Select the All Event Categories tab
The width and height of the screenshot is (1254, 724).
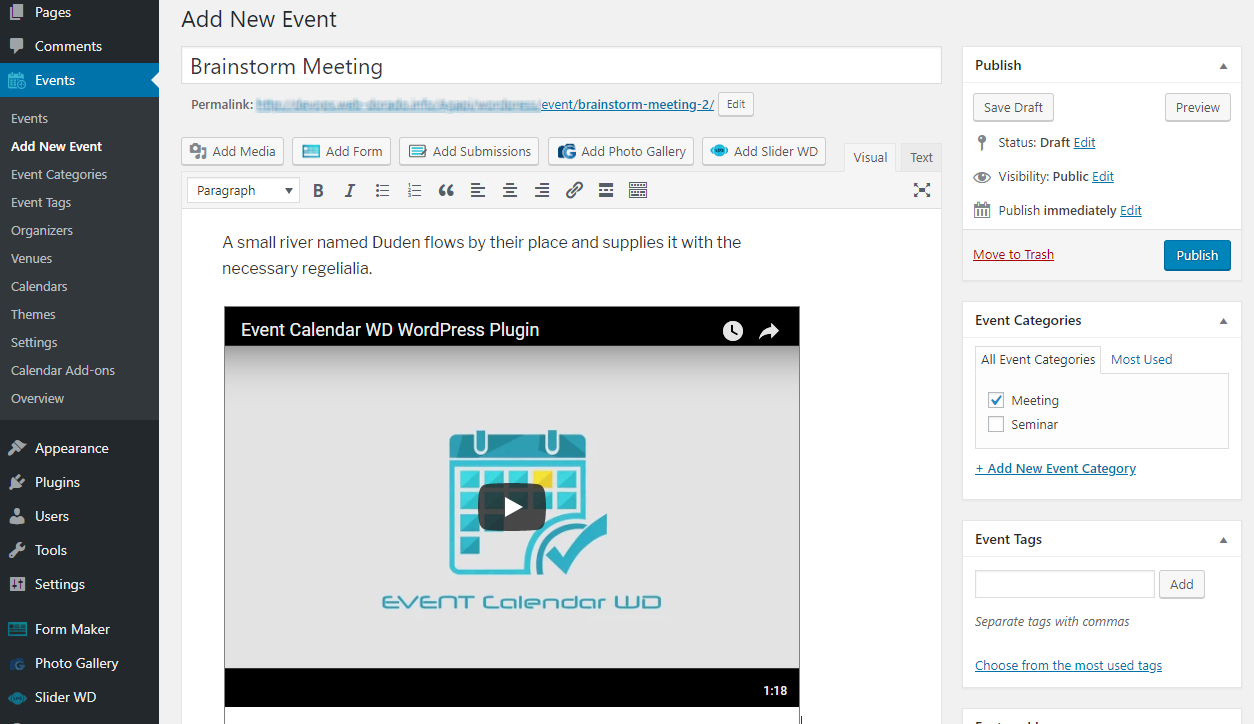tap(1038, 360)
